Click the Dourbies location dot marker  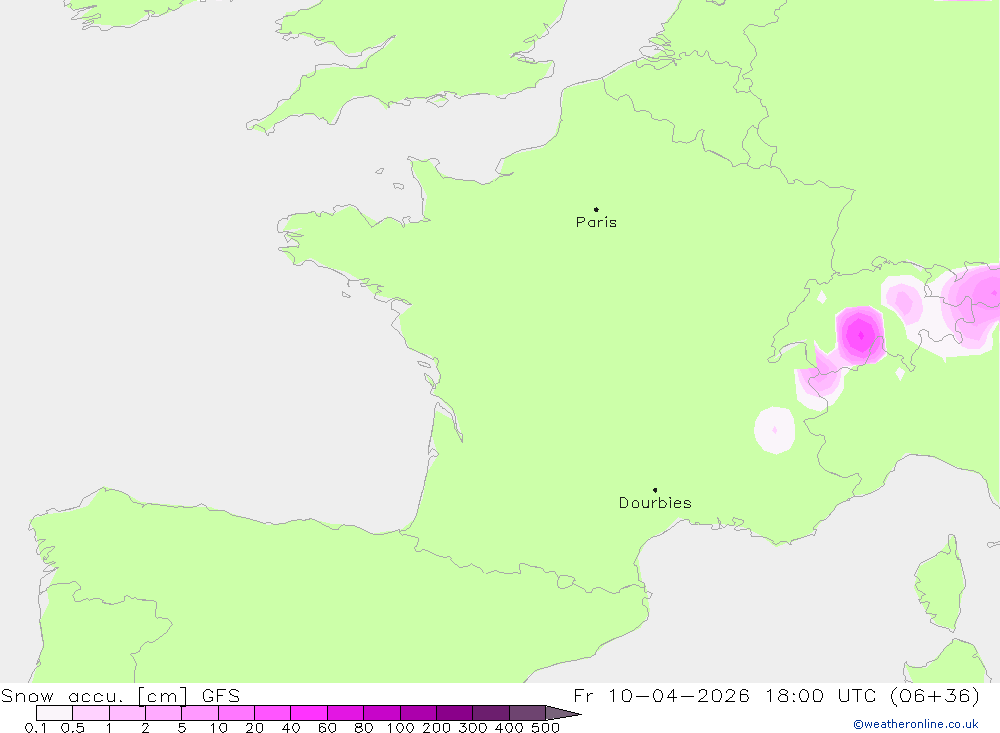[655, 490]
